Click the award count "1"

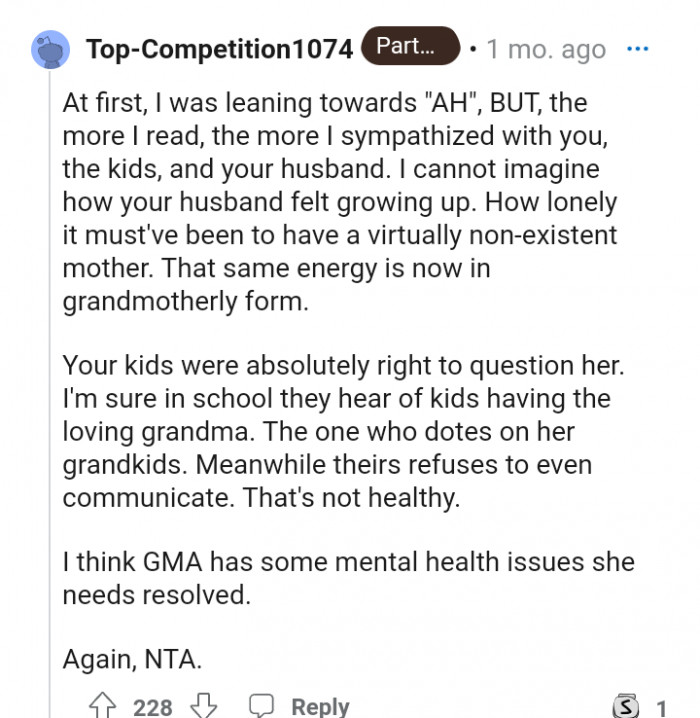[661, 707]
